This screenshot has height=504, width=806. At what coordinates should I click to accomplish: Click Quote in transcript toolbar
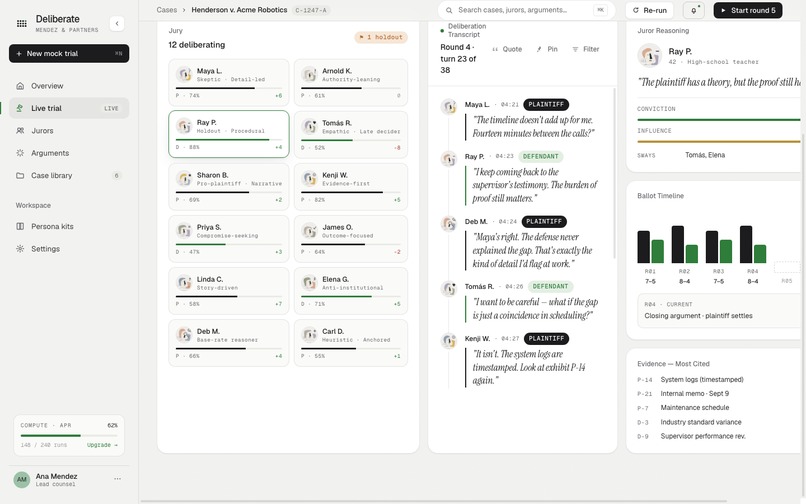click(507, 49)
